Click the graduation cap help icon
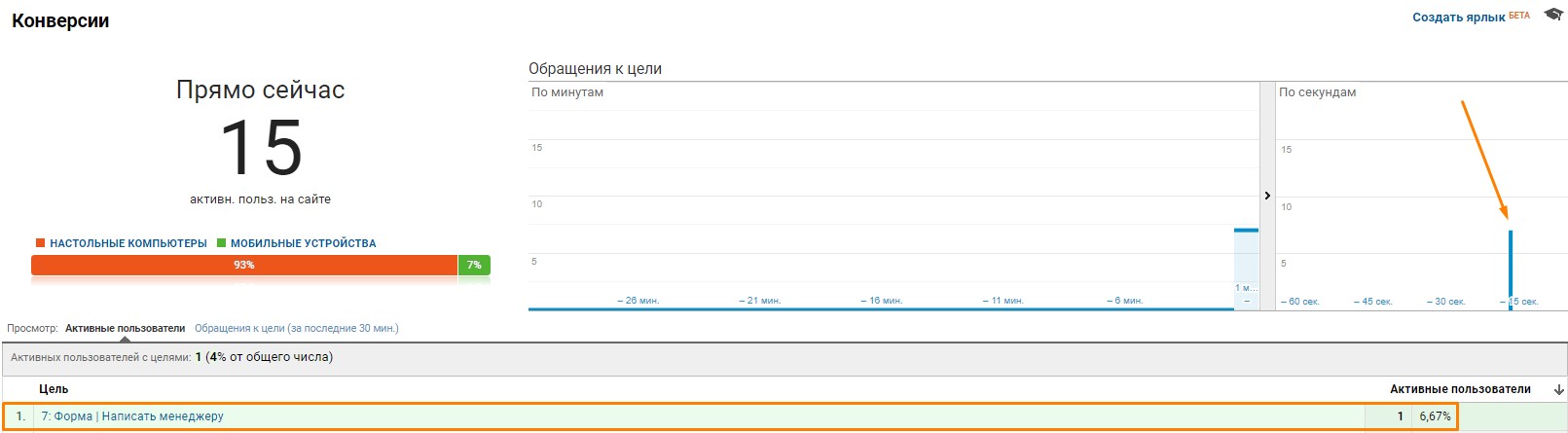1568x433 pixels. pyautogui.click(x=1553, y=15)
